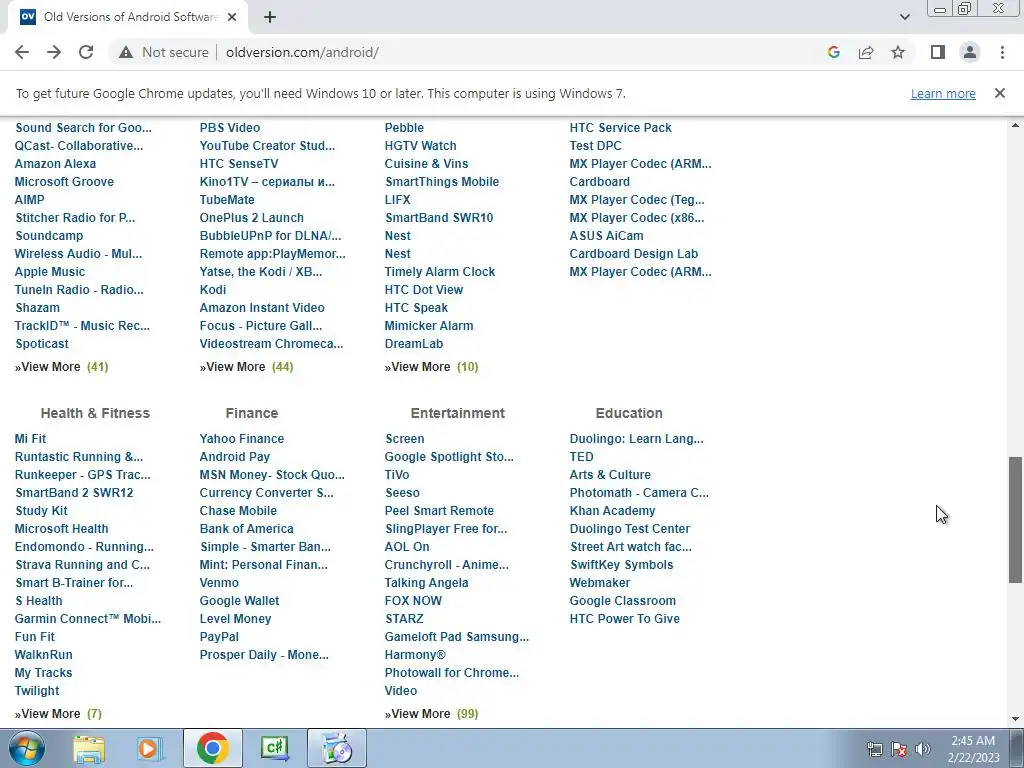Image resolution: width=1024 pixels, height=768 pixels.
Task: Open the Venmo link
Action: (219, 583)
